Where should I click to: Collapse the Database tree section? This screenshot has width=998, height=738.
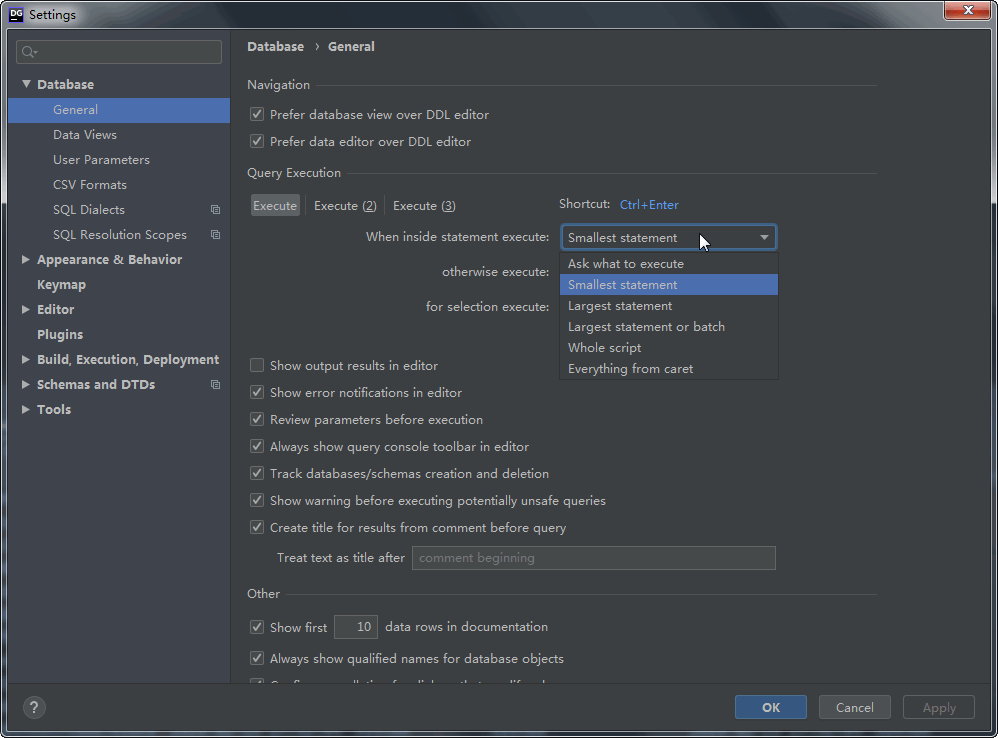click(x=27, y=85)
